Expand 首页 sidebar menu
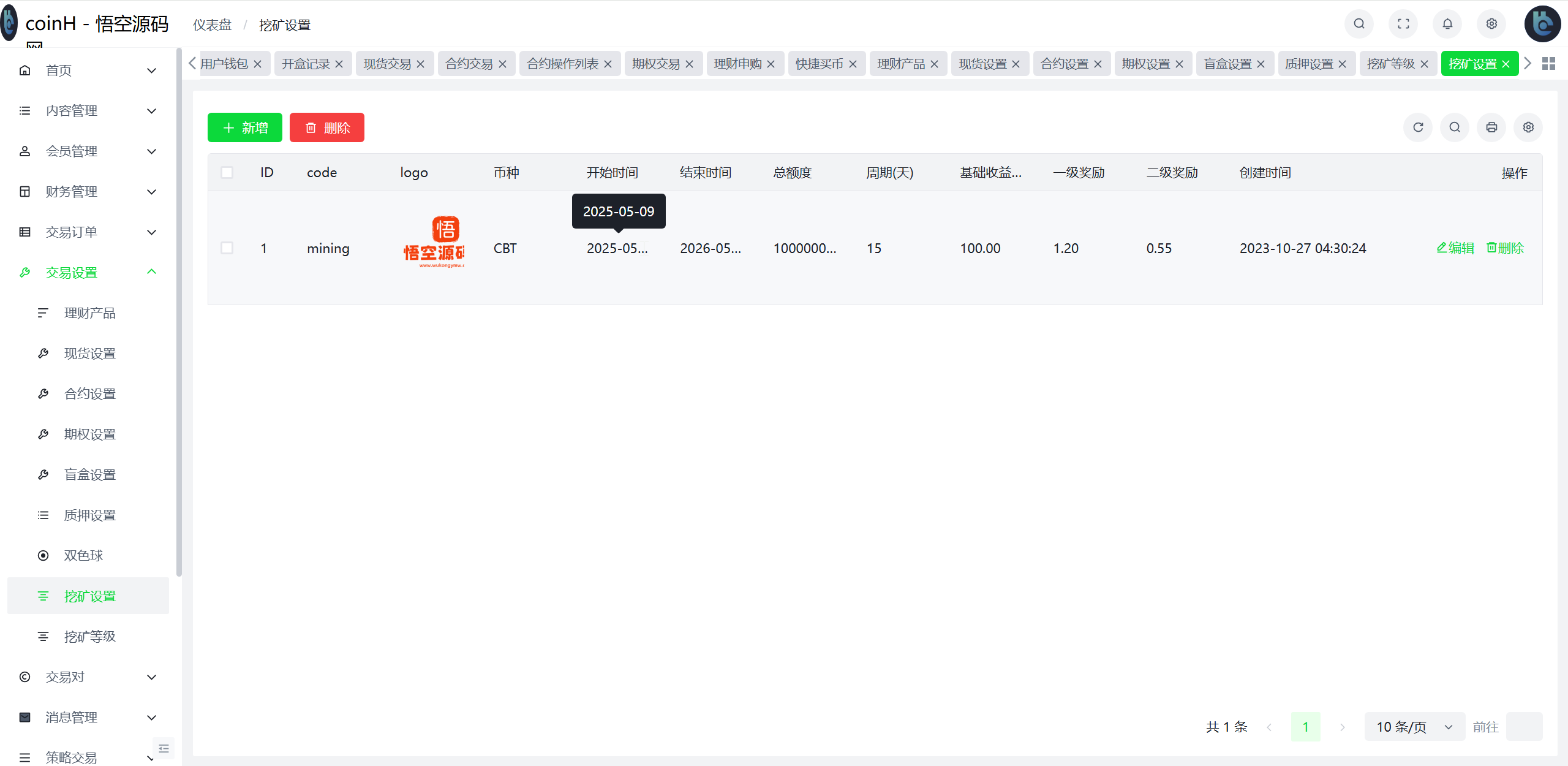This screenshot has height=766, width=1568. 88,70
